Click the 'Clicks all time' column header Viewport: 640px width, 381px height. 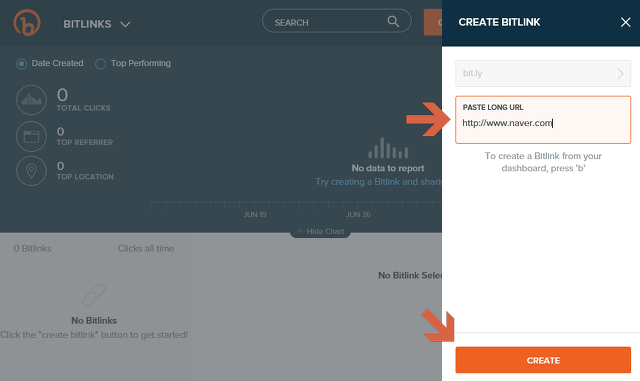(146, 248)
